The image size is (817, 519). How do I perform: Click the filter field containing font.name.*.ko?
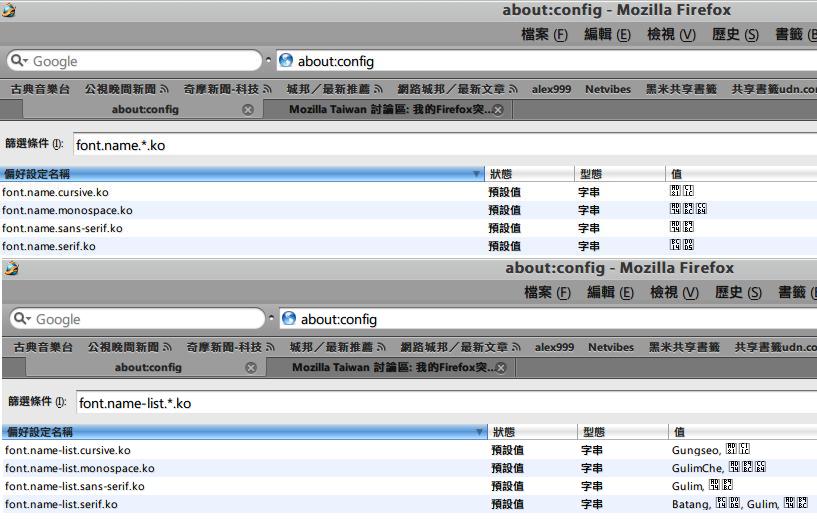coord(444,144)
